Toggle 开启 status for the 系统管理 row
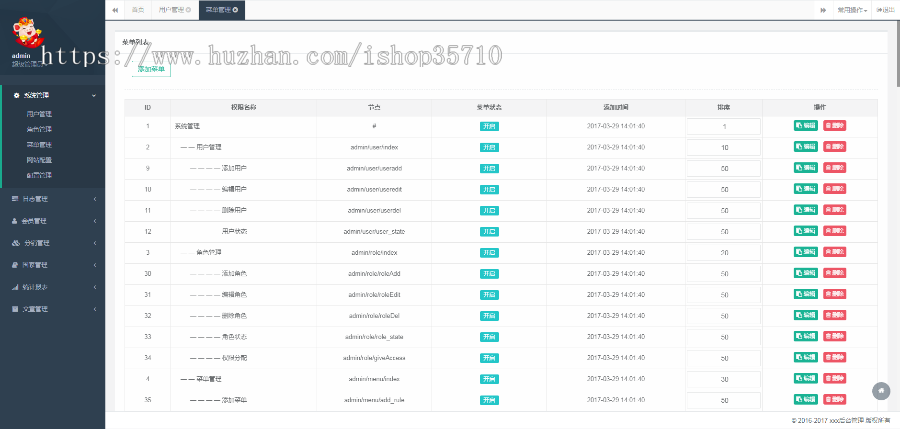The width and height of the screenshot is (900, 429). (489, 126)
